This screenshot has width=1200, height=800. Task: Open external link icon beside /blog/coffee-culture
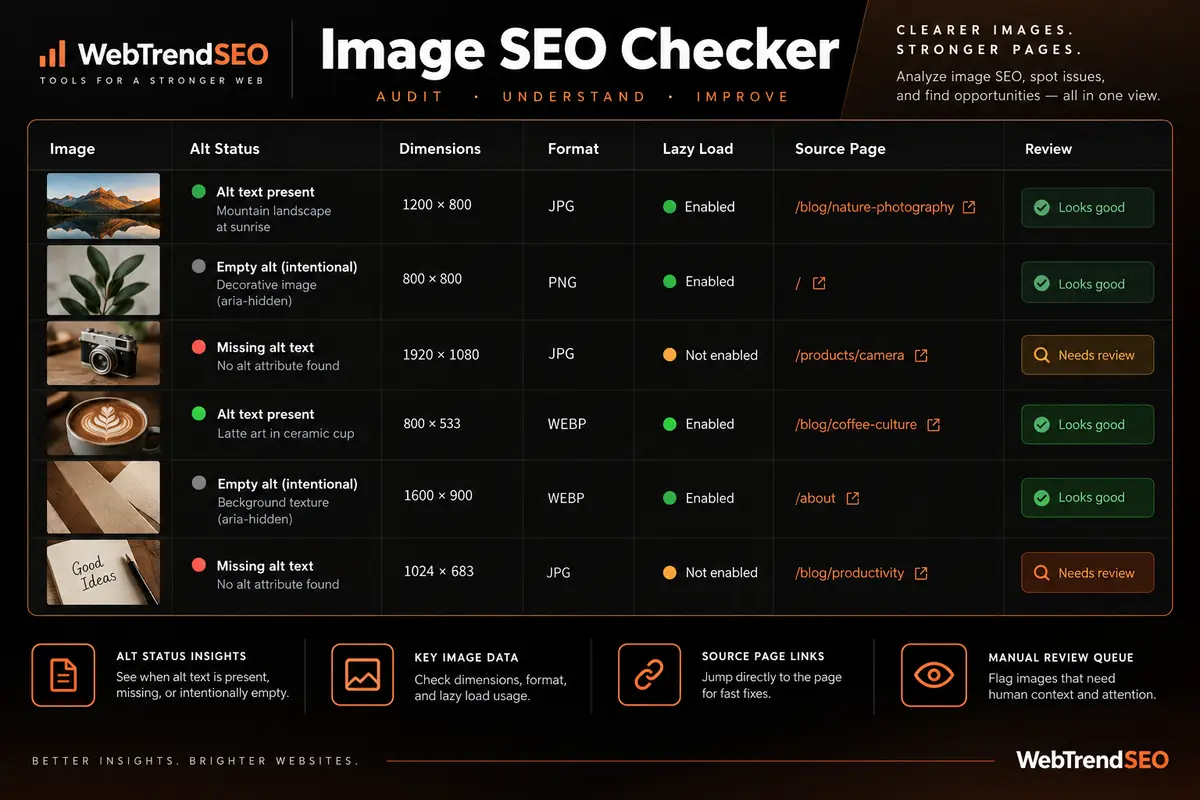(x=933, y=424)
